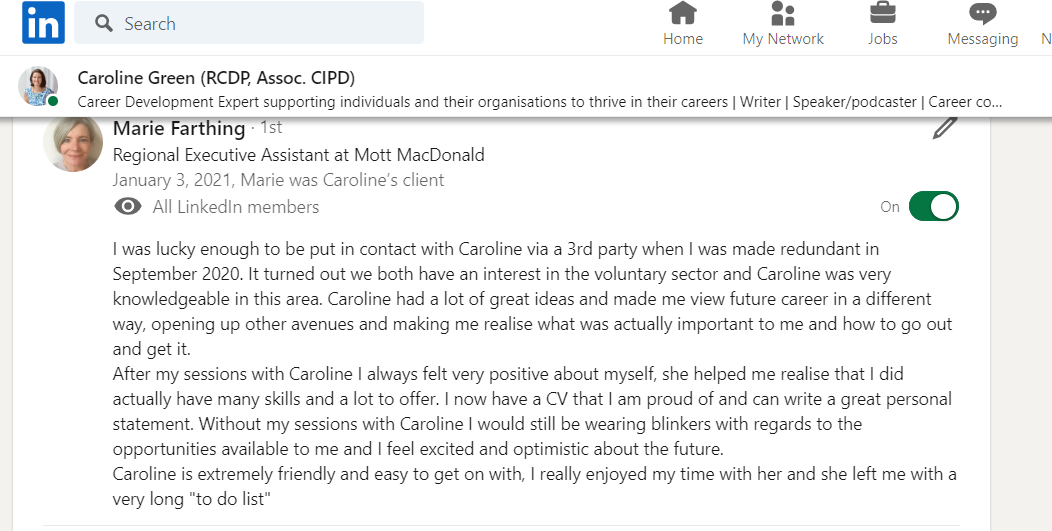Click the eye visibility icon
1052x531 pixels.
(x=127, y=207)
